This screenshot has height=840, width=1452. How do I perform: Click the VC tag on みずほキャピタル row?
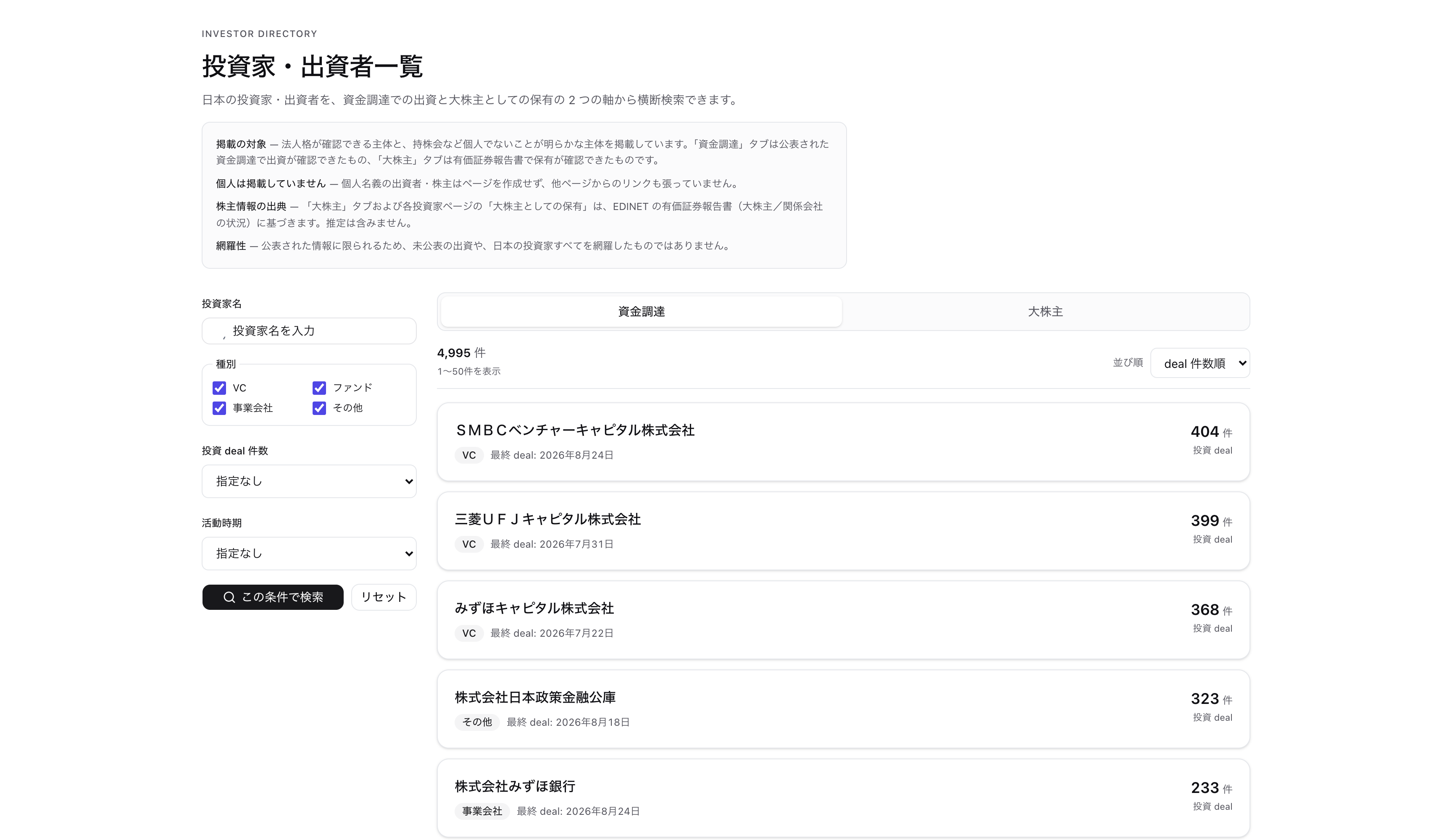[x=469, y=633]
